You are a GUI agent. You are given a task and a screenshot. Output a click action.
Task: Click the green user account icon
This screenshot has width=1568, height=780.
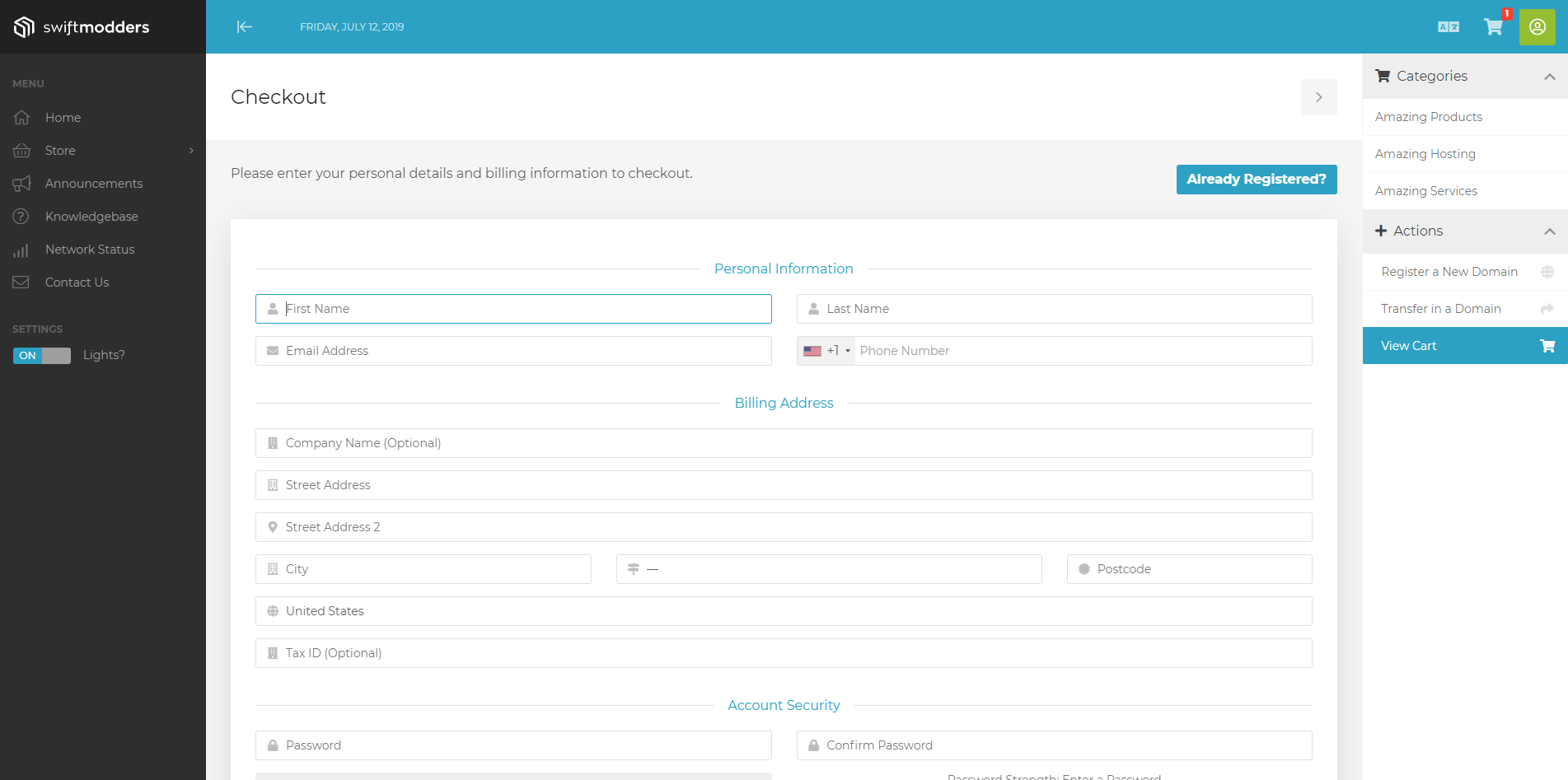click(x=1537, y=27)
